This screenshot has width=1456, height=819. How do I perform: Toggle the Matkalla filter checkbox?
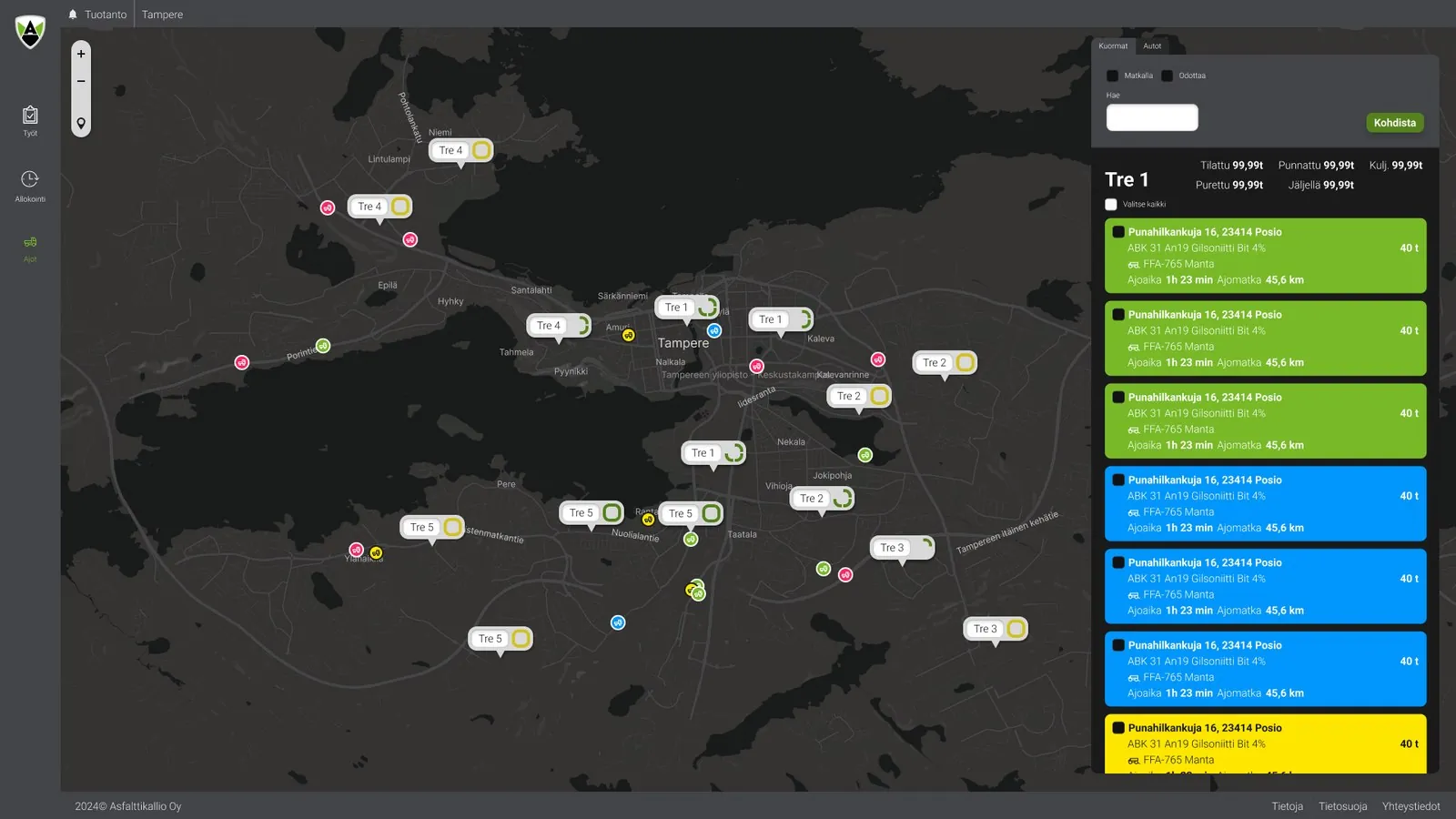1112,76
